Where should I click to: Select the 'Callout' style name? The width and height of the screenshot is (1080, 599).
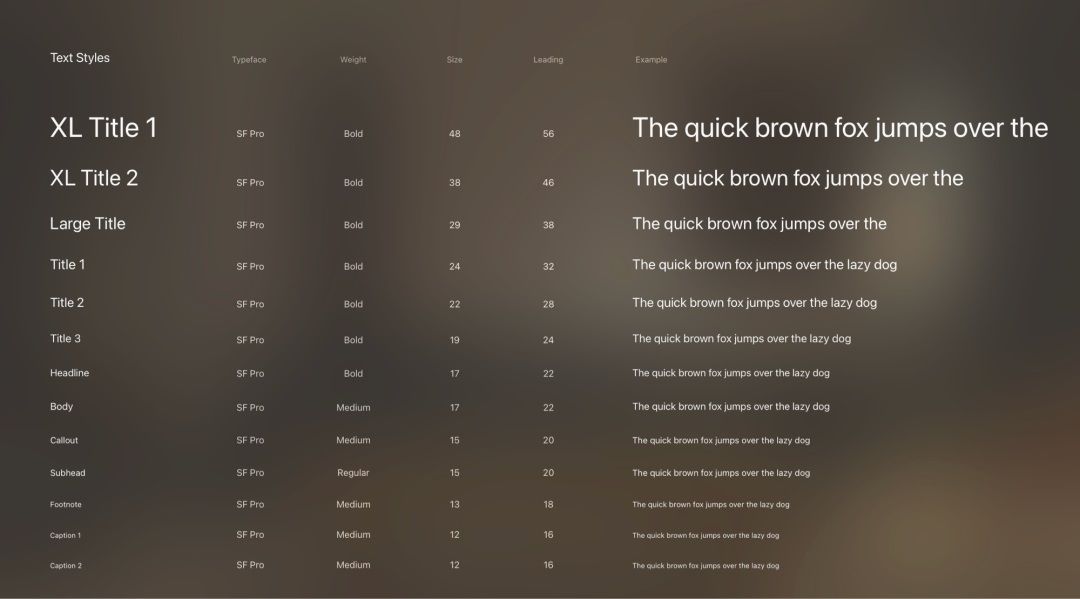point(64,440)
